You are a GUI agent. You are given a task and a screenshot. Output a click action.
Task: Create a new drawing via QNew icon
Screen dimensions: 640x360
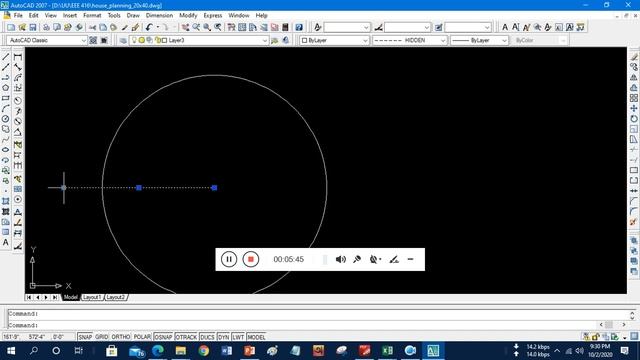point(11,27)
